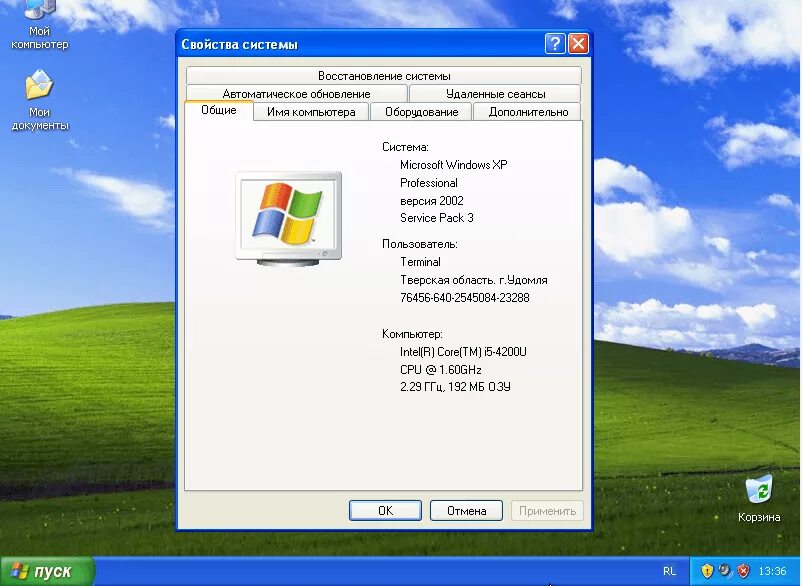Image resolution: width=802 pixels, height=586 pixels.
Task: Switch to Автоматическое обновление tab
Action: [297, 94]
